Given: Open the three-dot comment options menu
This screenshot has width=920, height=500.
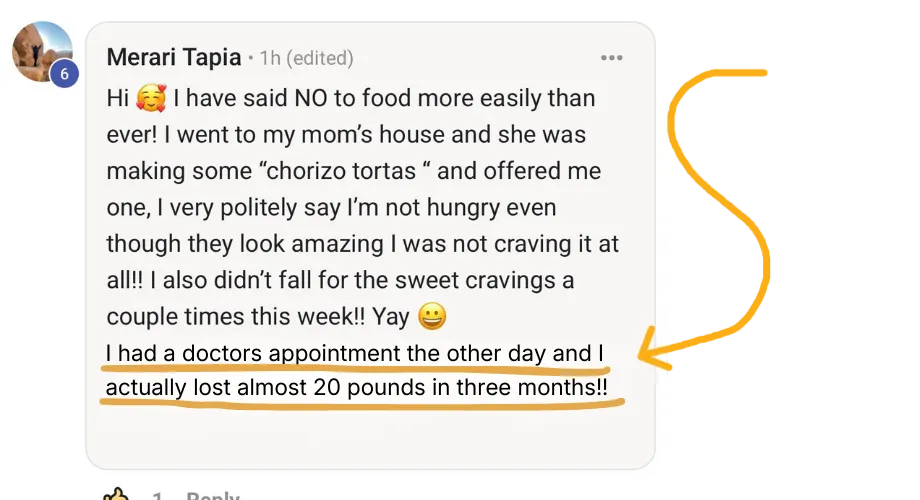Looking at the screenshot, I should pos(611,58).
